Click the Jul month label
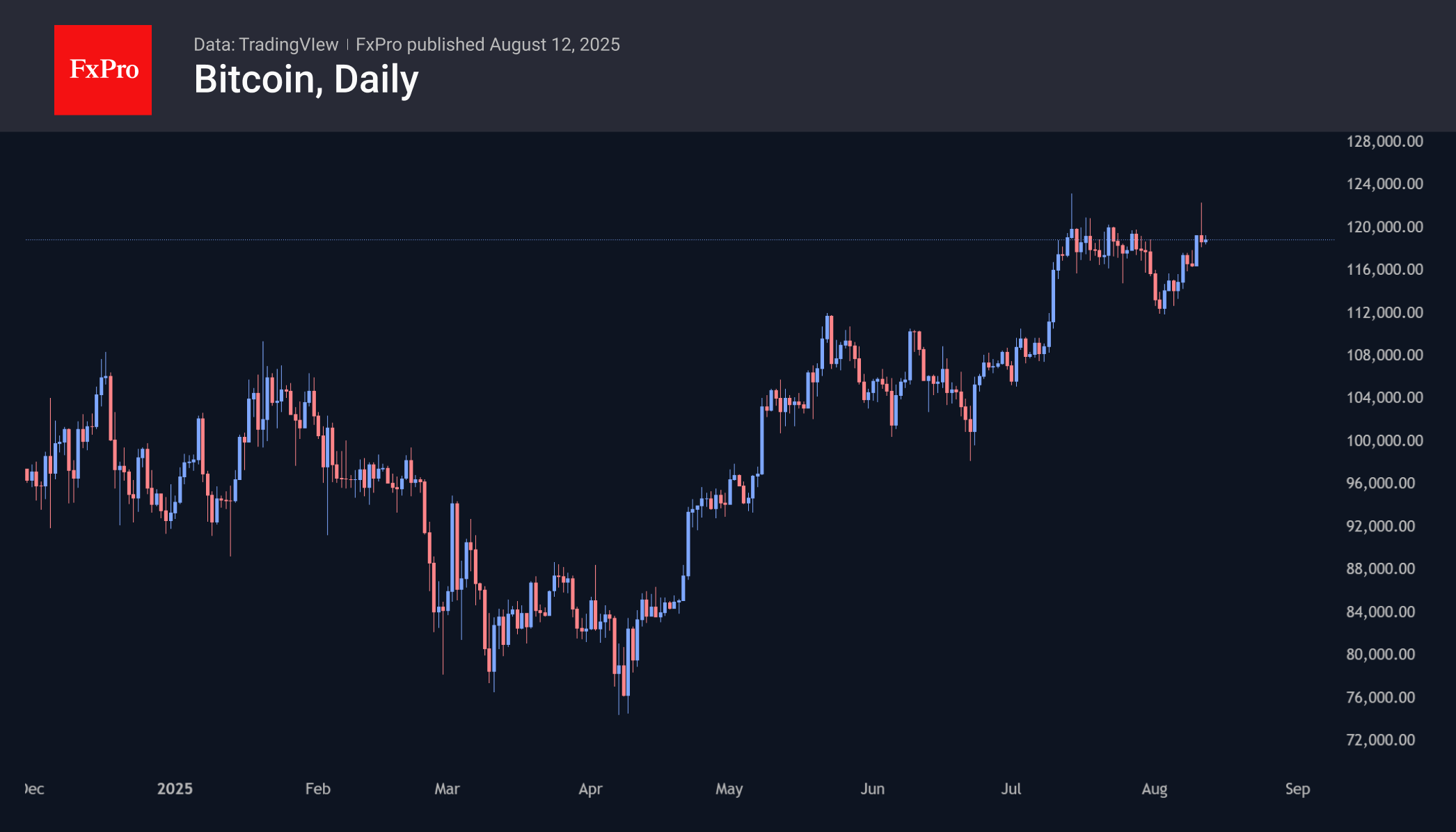Screen dimensions: 1456x832 [1011, 788]
